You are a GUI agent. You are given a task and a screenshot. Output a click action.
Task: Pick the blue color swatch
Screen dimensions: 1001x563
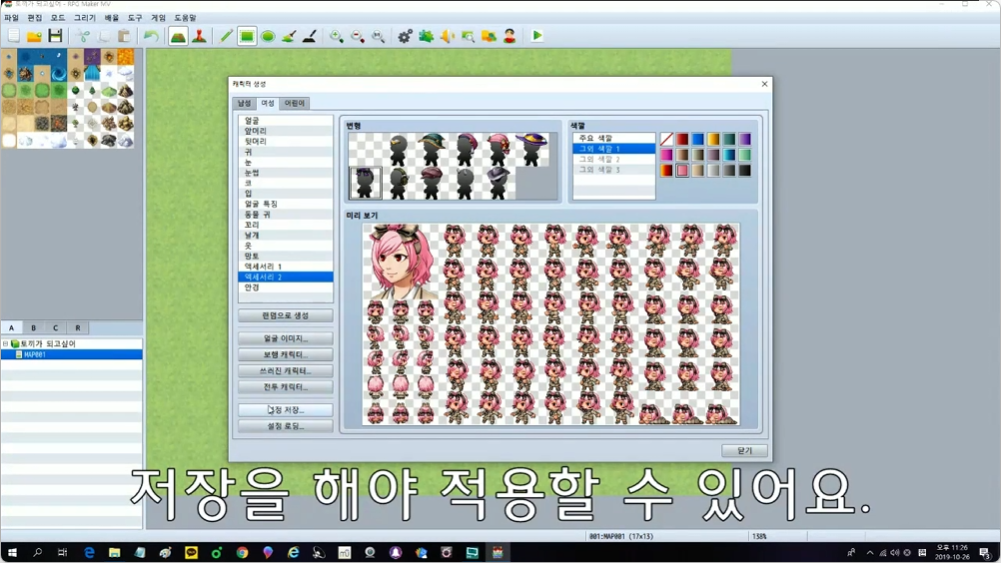click(x=698, y=139)
